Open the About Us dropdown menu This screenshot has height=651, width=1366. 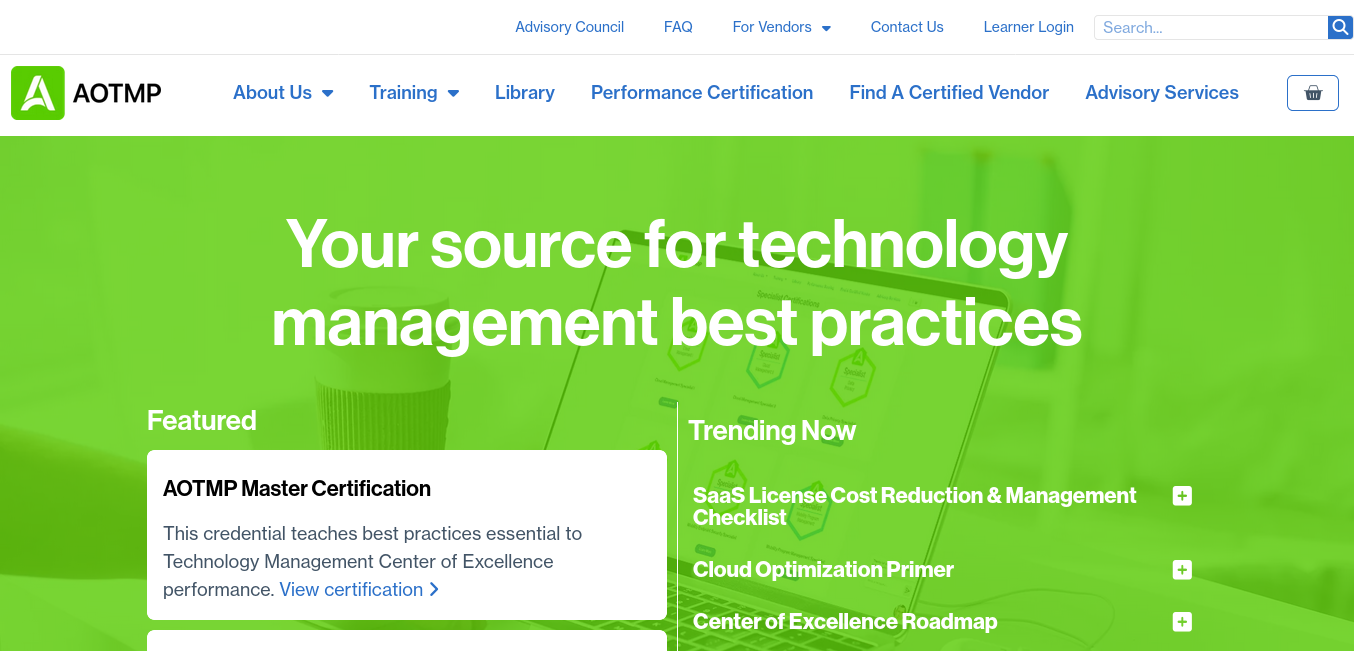(x=283, y=93)
